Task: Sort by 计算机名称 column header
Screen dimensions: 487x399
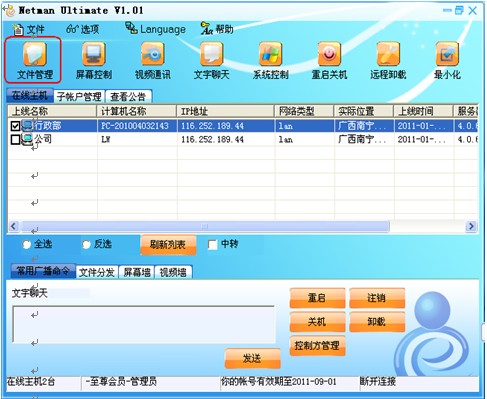Action: click(137, 111)
